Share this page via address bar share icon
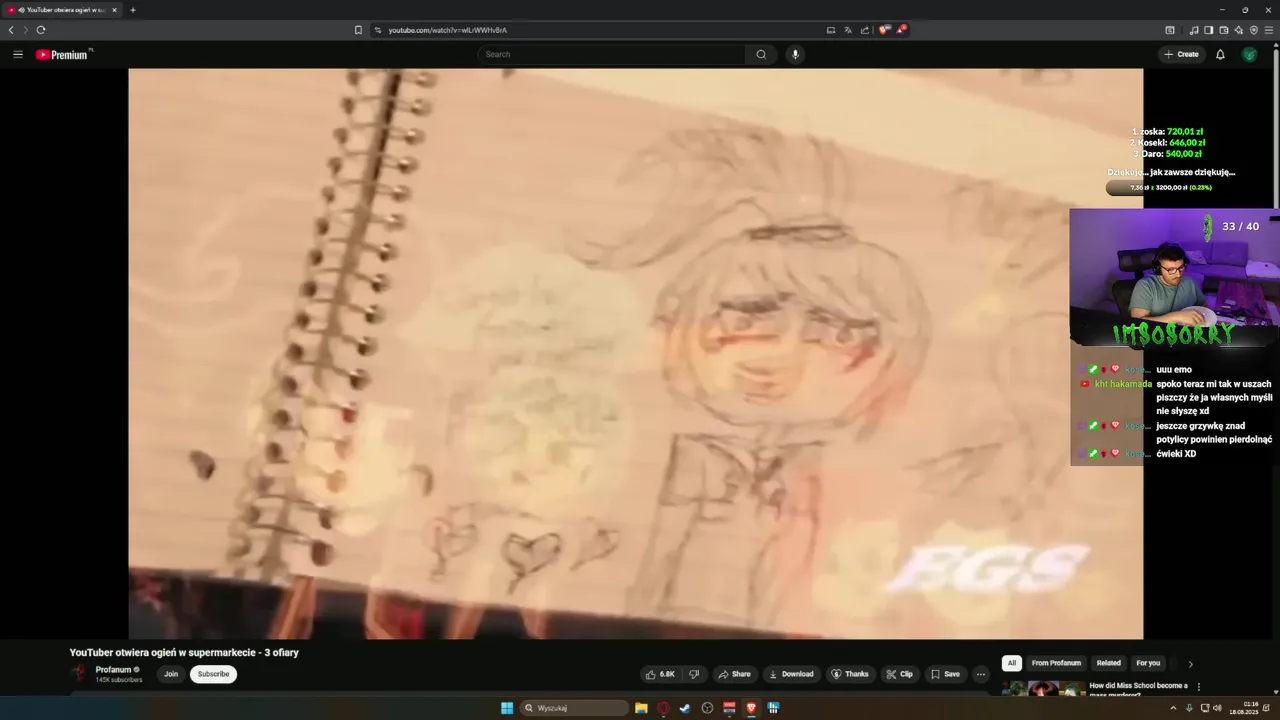The image size is (1280, 720). point(865,30)
